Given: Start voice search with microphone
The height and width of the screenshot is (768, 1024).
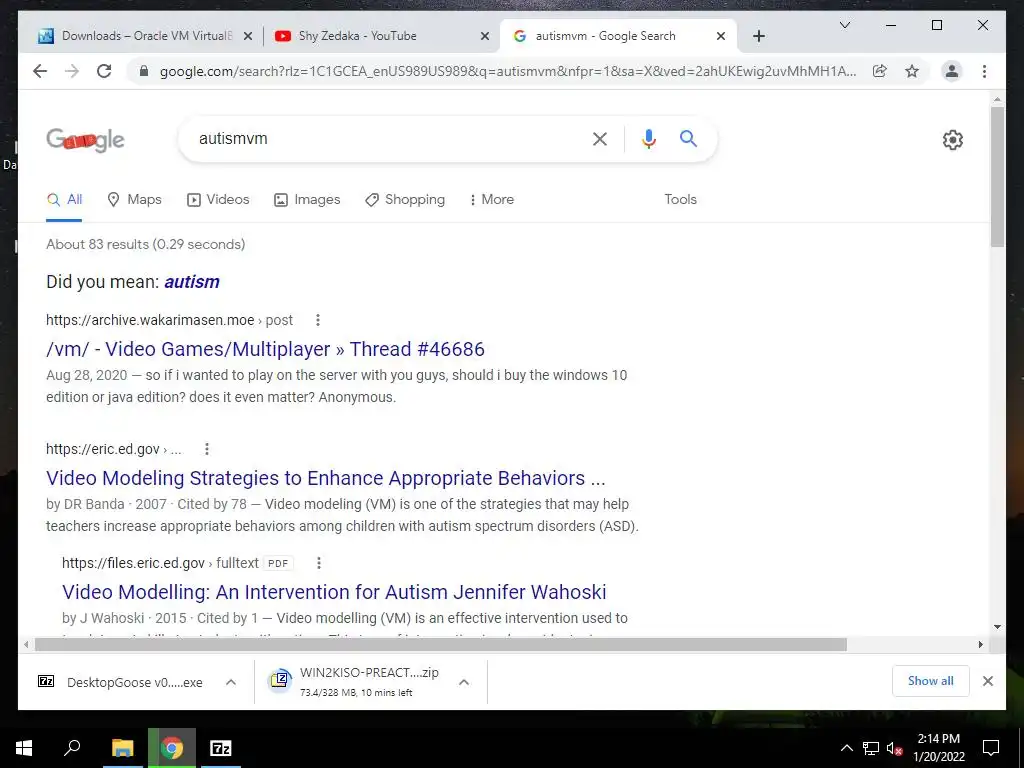Looking at the screenshot, I should coord(648,139).
